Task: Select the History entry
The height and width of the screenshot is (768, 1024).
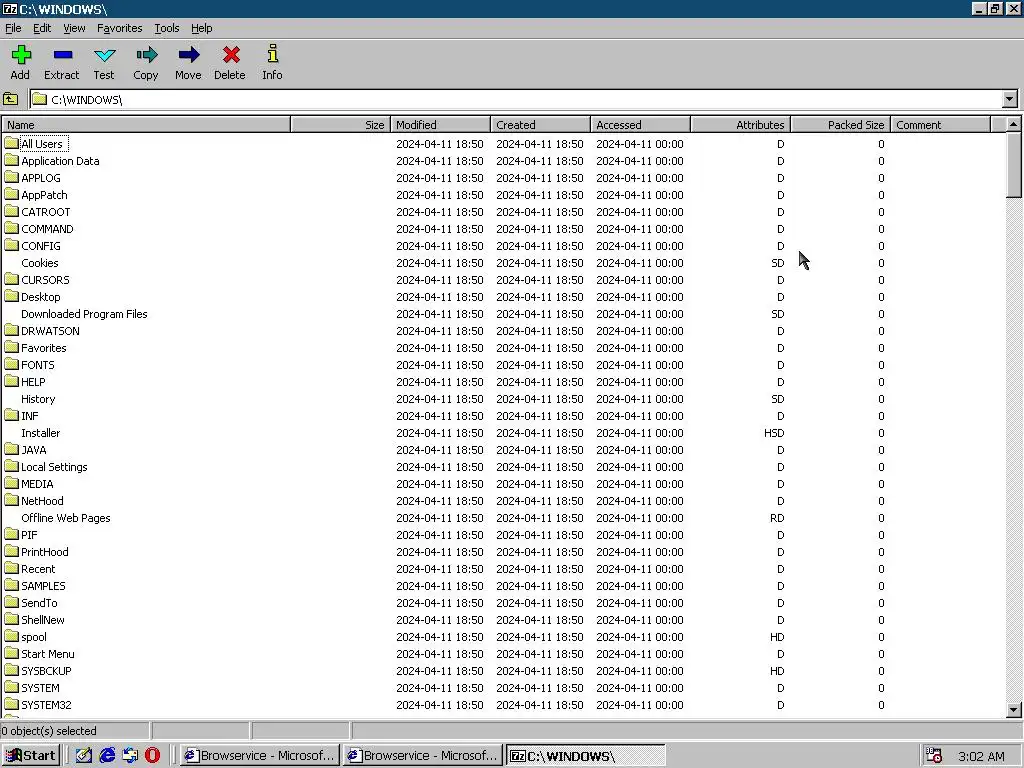Action: (38, 398)
